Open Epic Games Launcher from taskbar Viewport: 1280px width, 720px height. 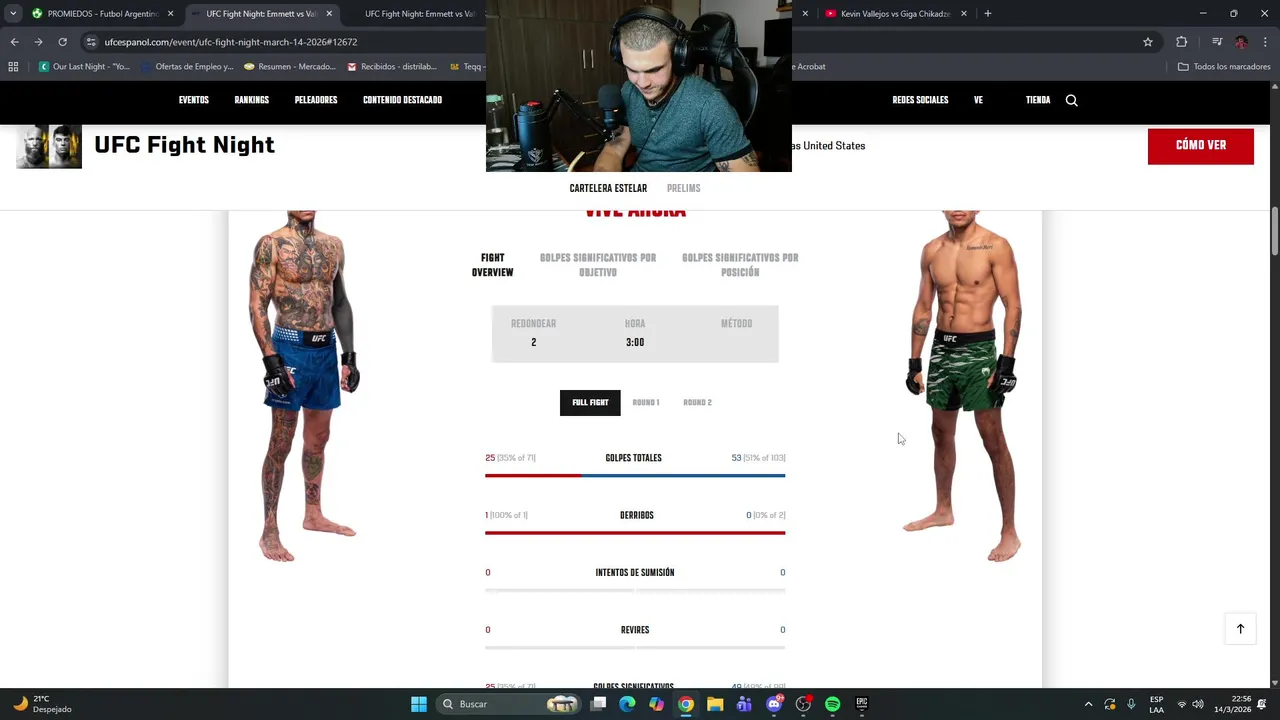coord(862,704)
